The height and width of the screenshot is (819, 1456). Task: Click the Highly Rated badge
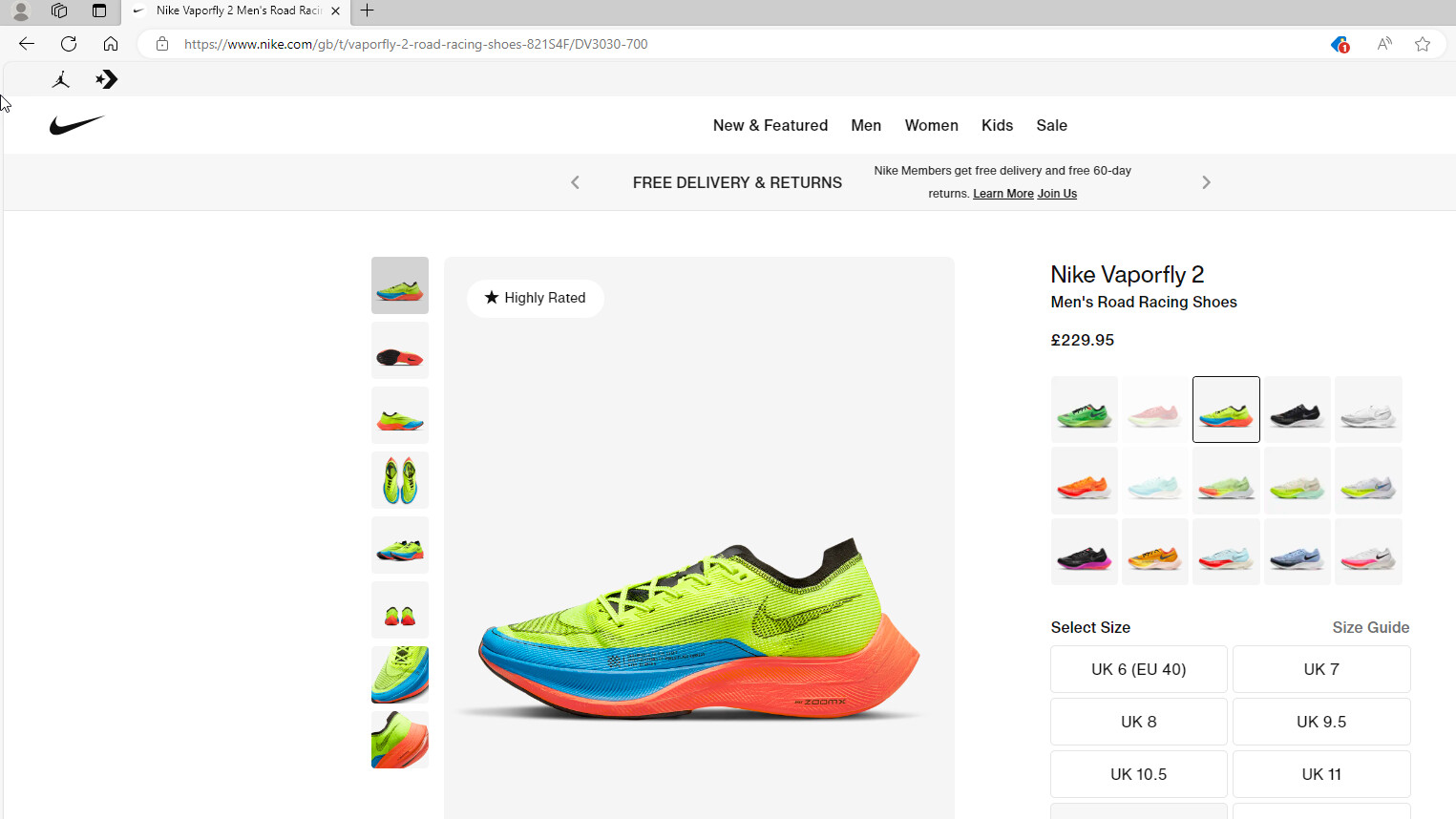click(x=536, y=298)
